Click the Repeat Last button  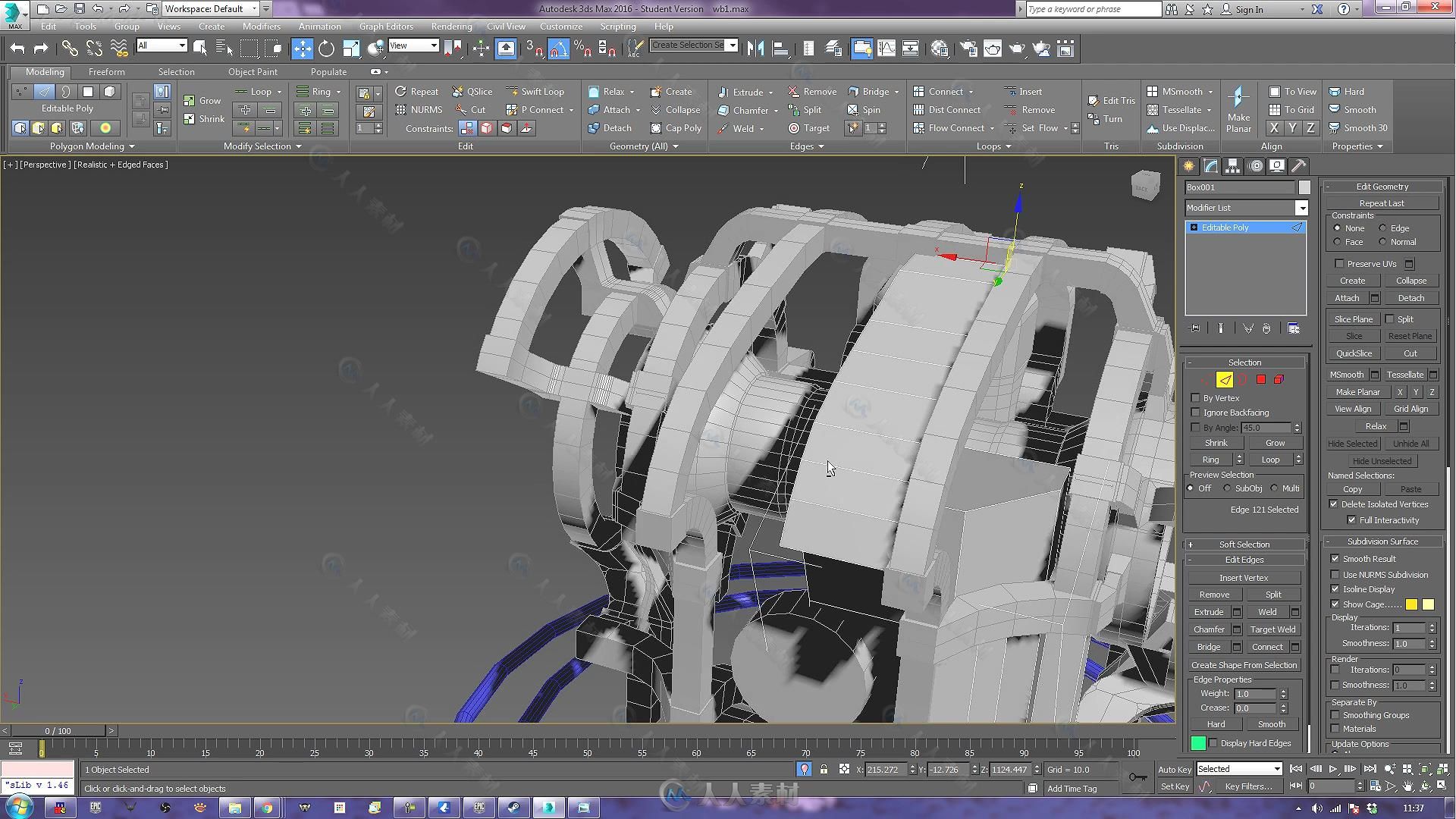pos(1382,203)
